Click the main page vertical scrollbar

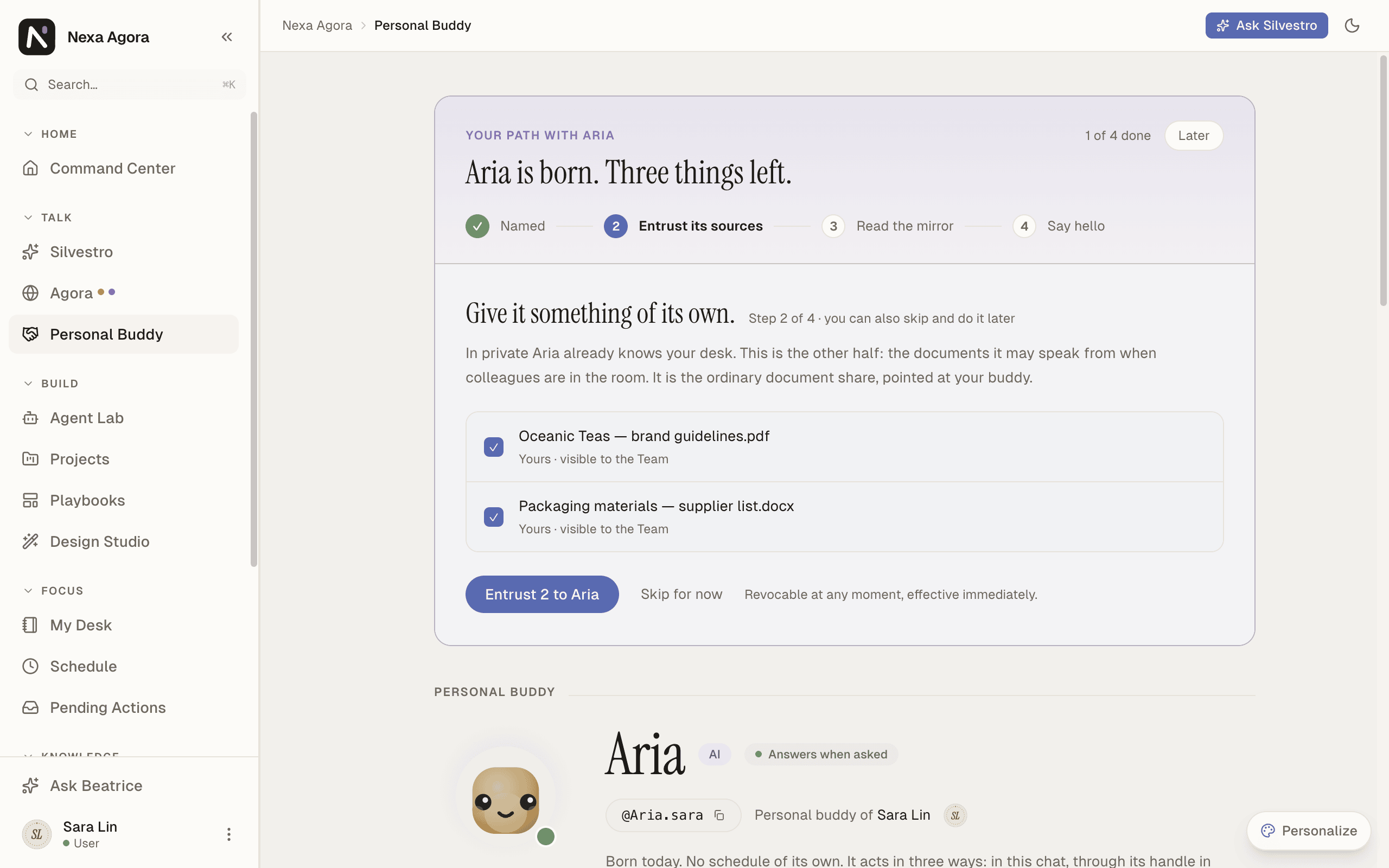pos(1383,181)
